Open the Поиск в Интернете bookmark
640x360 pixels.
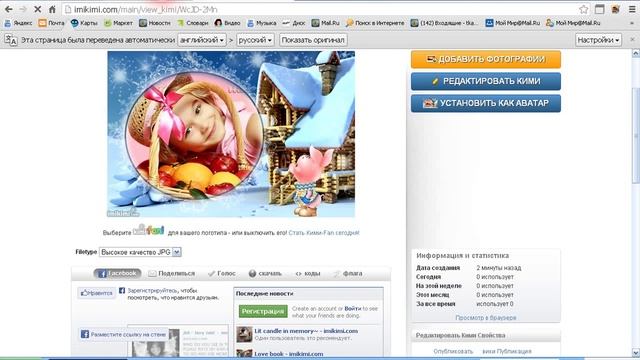click(x=375, y=23)
